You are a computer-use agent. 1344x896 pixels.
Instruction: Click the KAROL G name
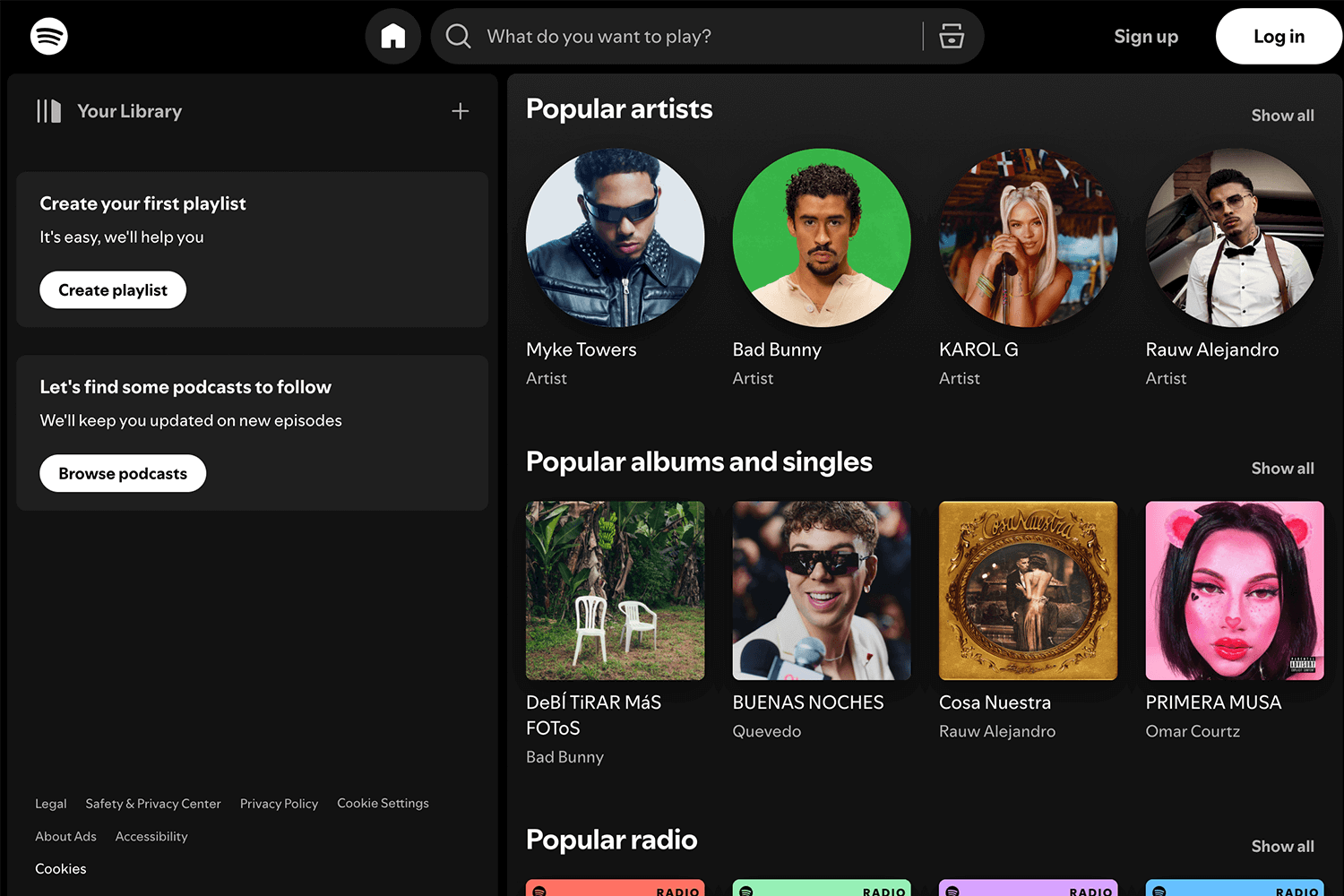(x=978, y=349)
